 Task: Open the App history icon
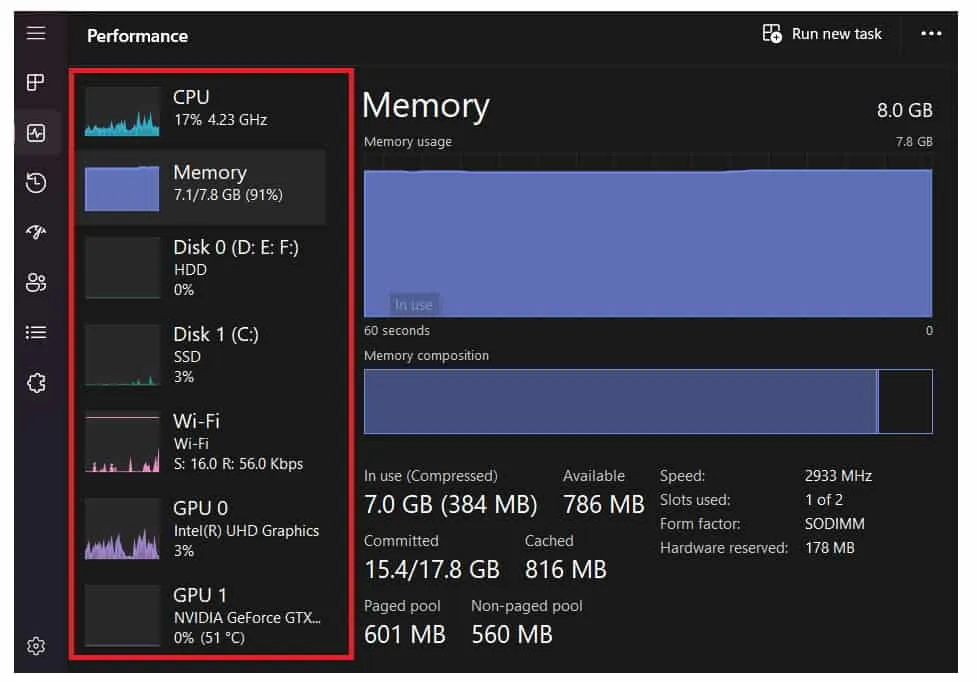coord(36,182)
